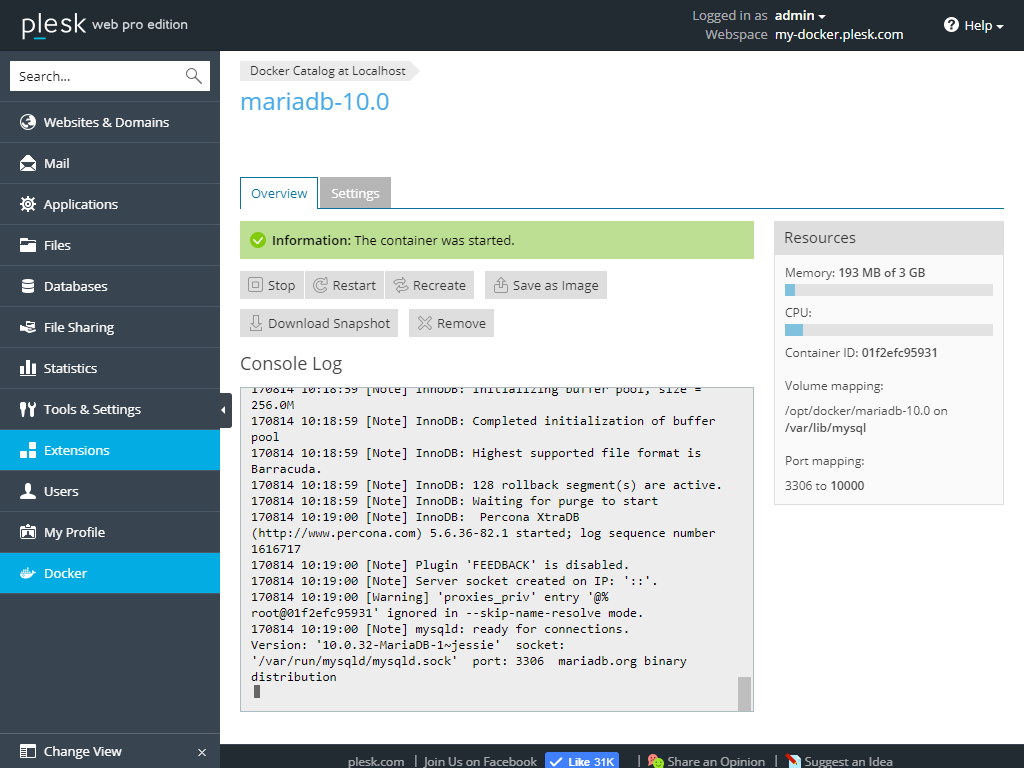Click the Container ID 01f2efc95931 text
Screen dimensions: 1024x768
[x=861, y=353]
